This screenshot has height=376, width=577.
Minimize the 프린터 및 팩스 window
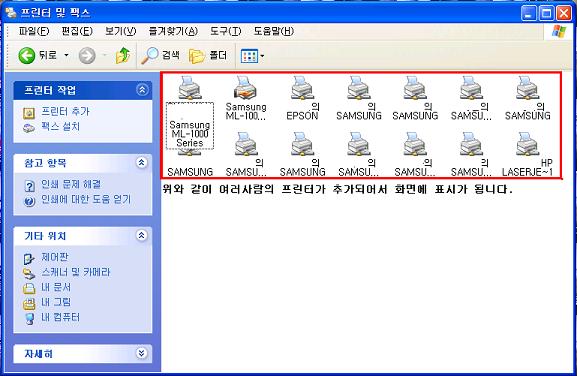529,13
